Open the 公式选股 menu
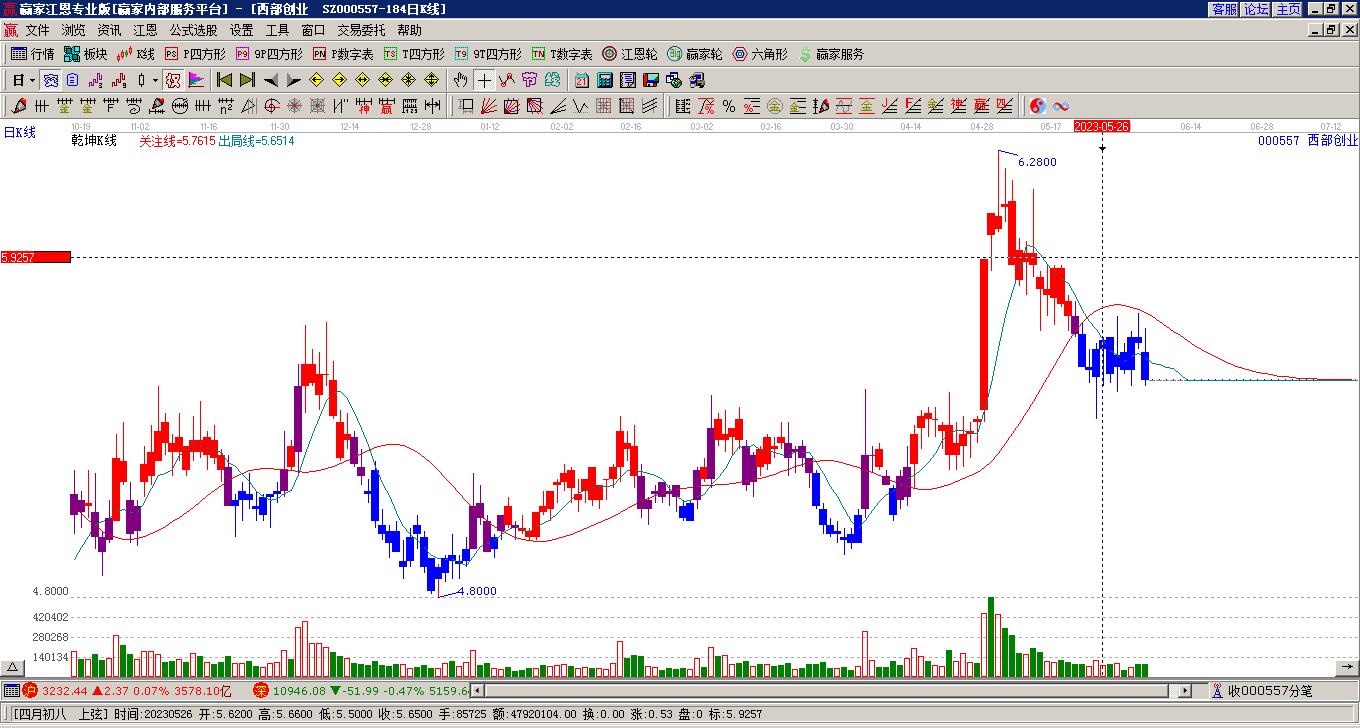Image resolution: width=1360 pixels, height=728 pixels. point(193,30)
